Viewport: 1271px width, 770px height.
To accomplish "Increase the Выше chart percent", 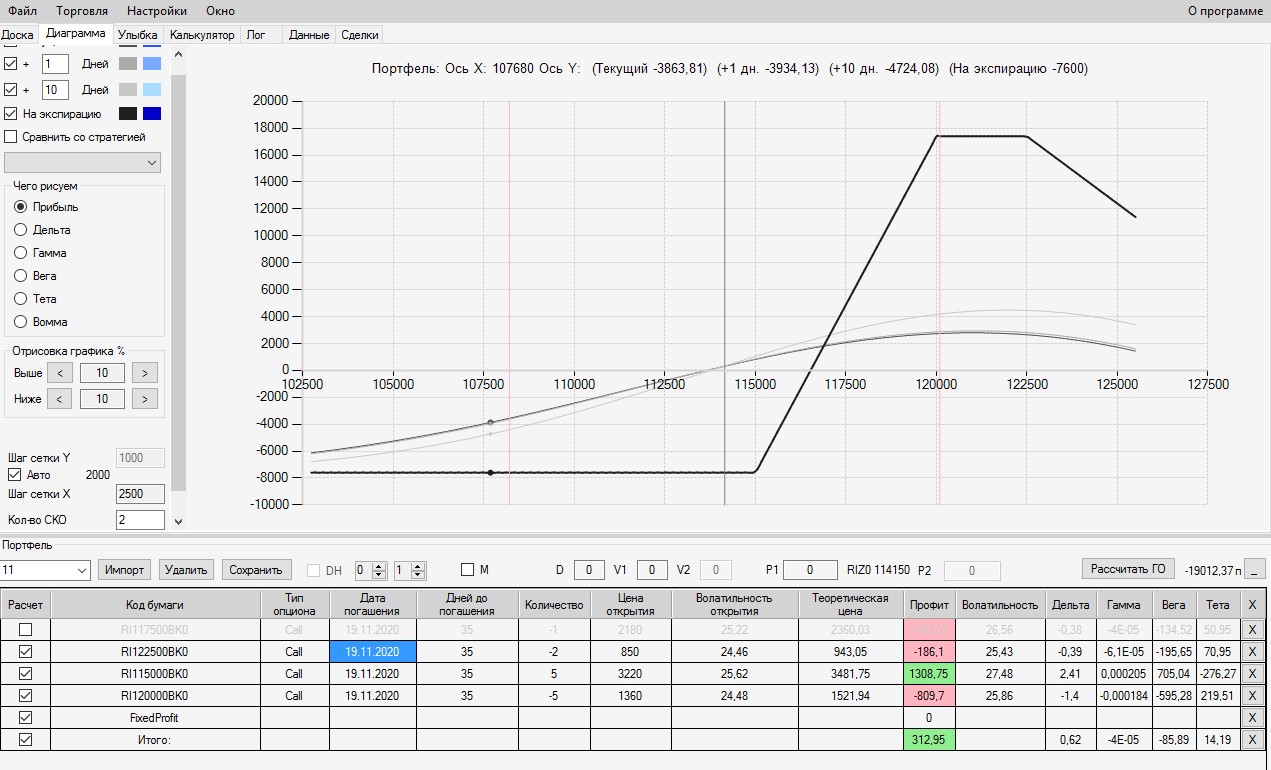I will coord(145,373).
